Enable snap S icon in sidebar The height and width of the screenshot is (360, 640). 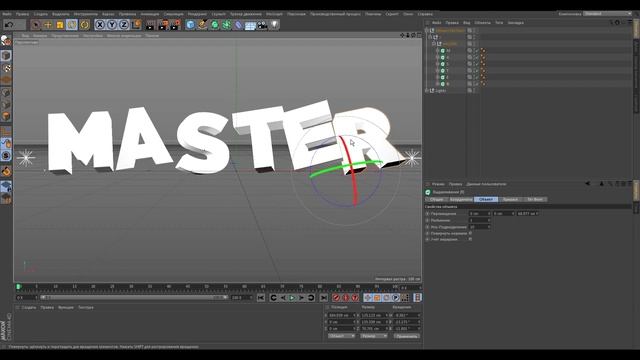(6, 156)
